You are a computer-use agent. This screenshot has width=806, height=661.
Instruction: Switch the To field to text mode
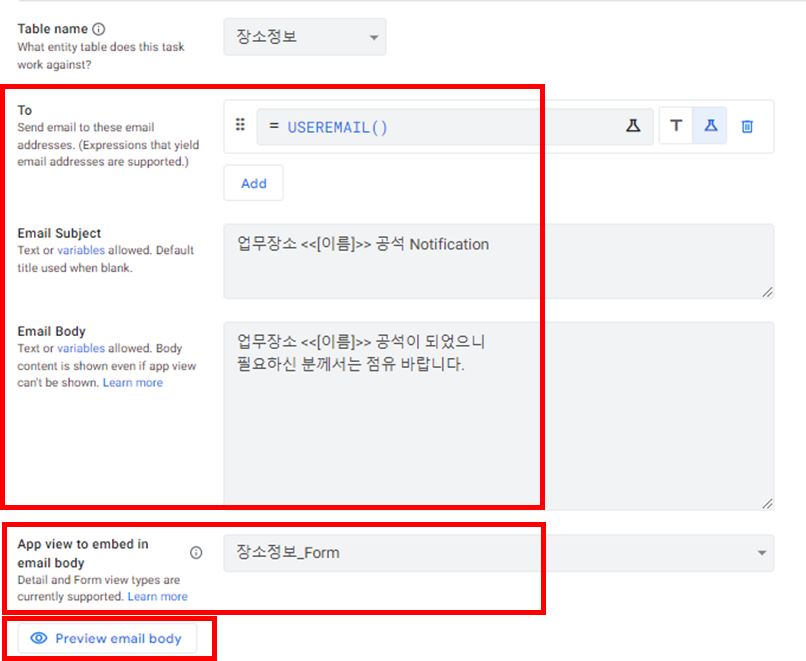[676, 125]
